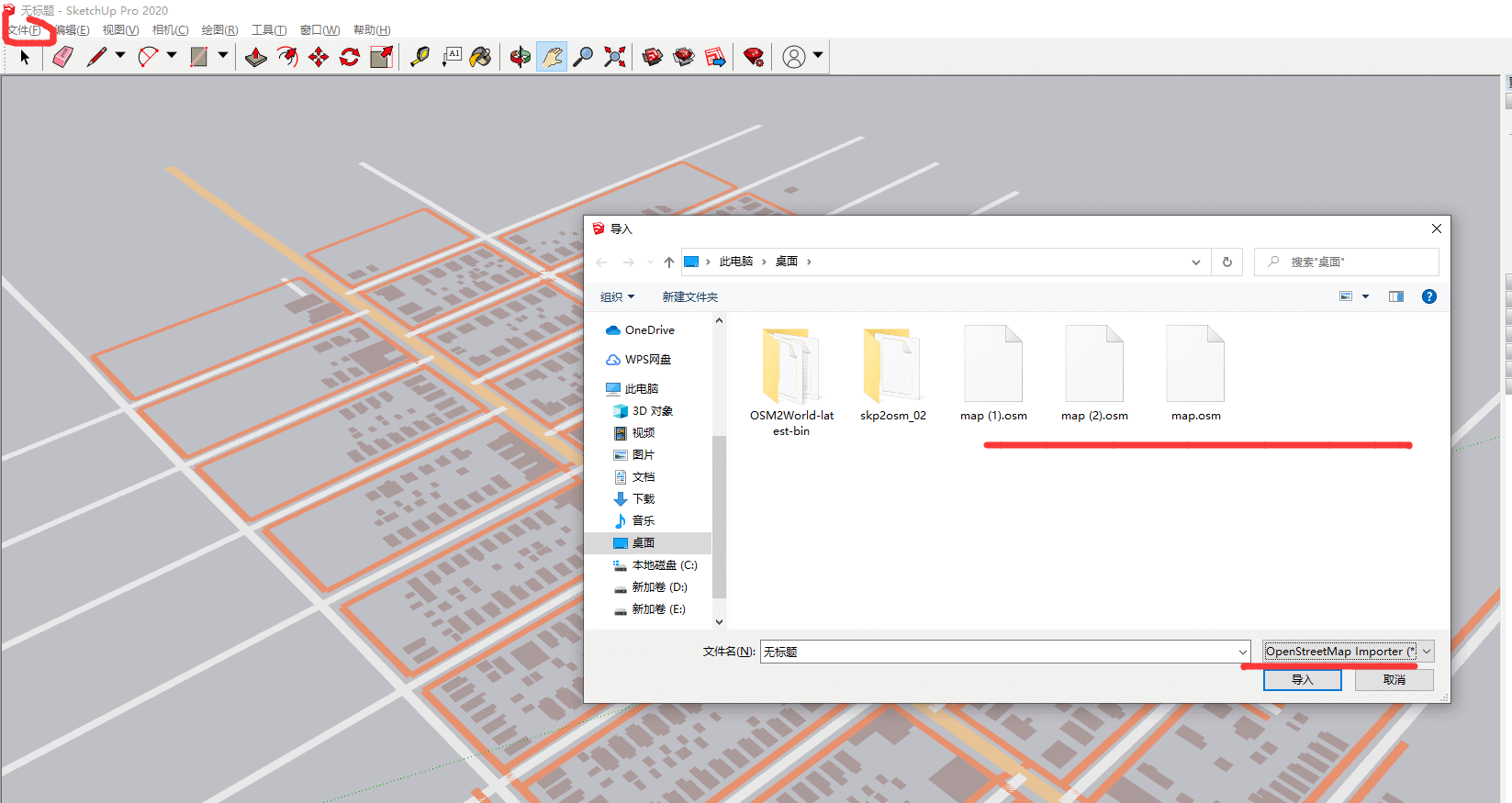Choose the Tape Measure tool
The width and height of the screenshot is (1512, 803).
point(420,57)
